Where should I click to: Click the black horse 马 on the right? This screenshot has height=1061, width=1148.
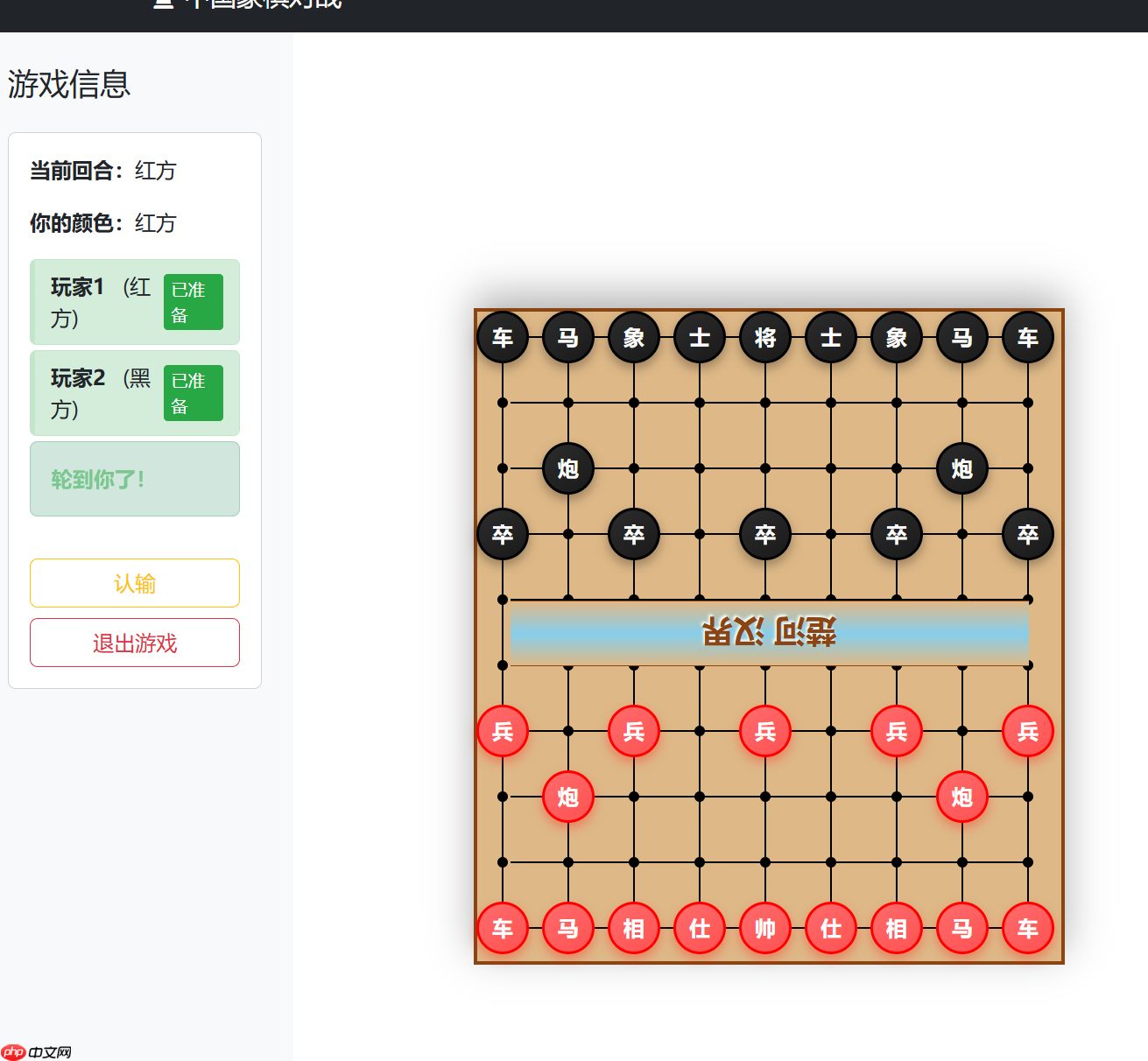961,337
